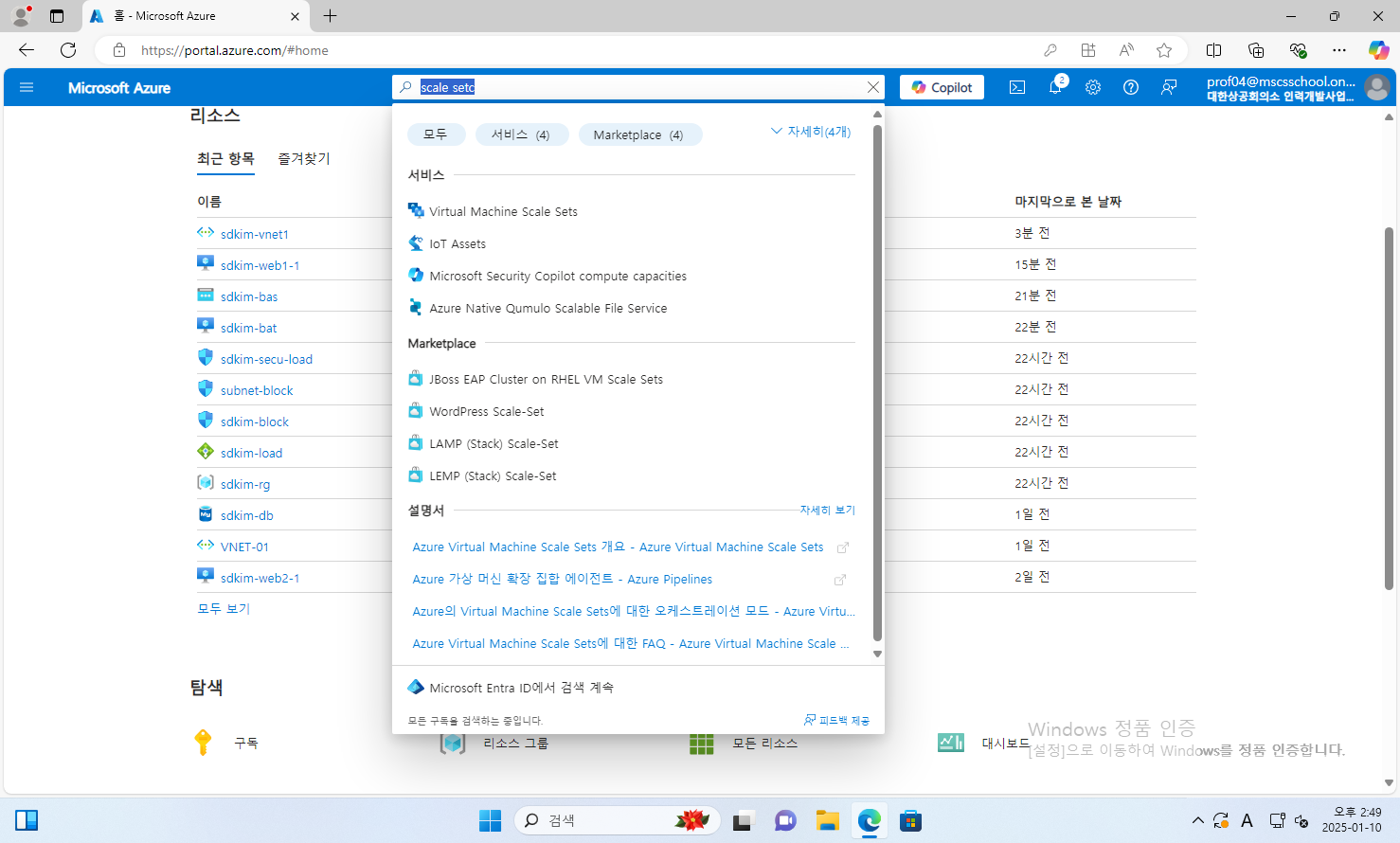This screenshot has height=843, width=1400.
Task: Open the Azure portal hamburger menu
Action: coord(27,87)
